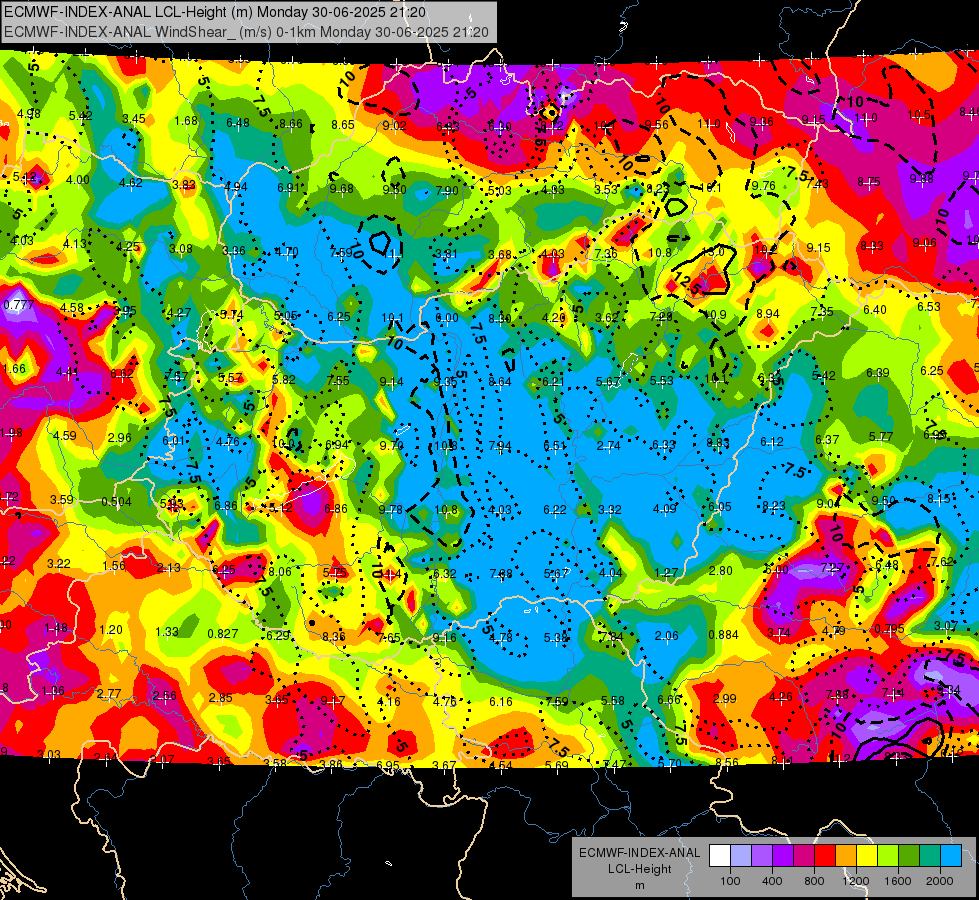Click the wind shear value "2.06"
The width and height of the screenshot is (979, 900).
tap(667, 636)
